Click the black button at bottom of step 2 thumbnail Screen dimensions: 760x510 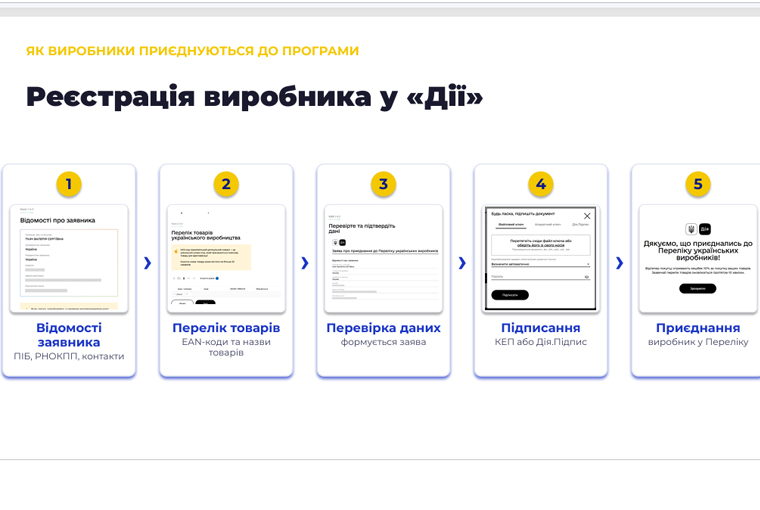pyautogui.click(x=205, y=303)
